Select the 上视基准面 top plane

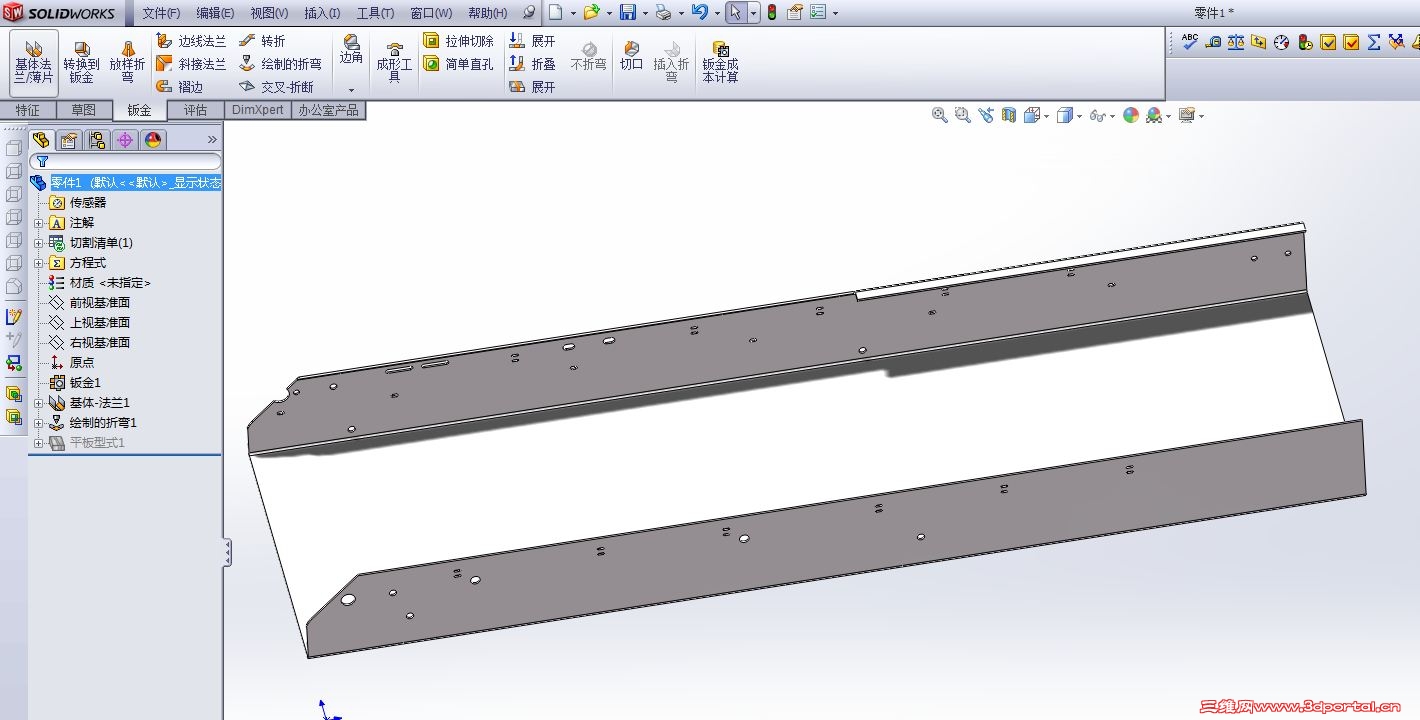point(89,323)
